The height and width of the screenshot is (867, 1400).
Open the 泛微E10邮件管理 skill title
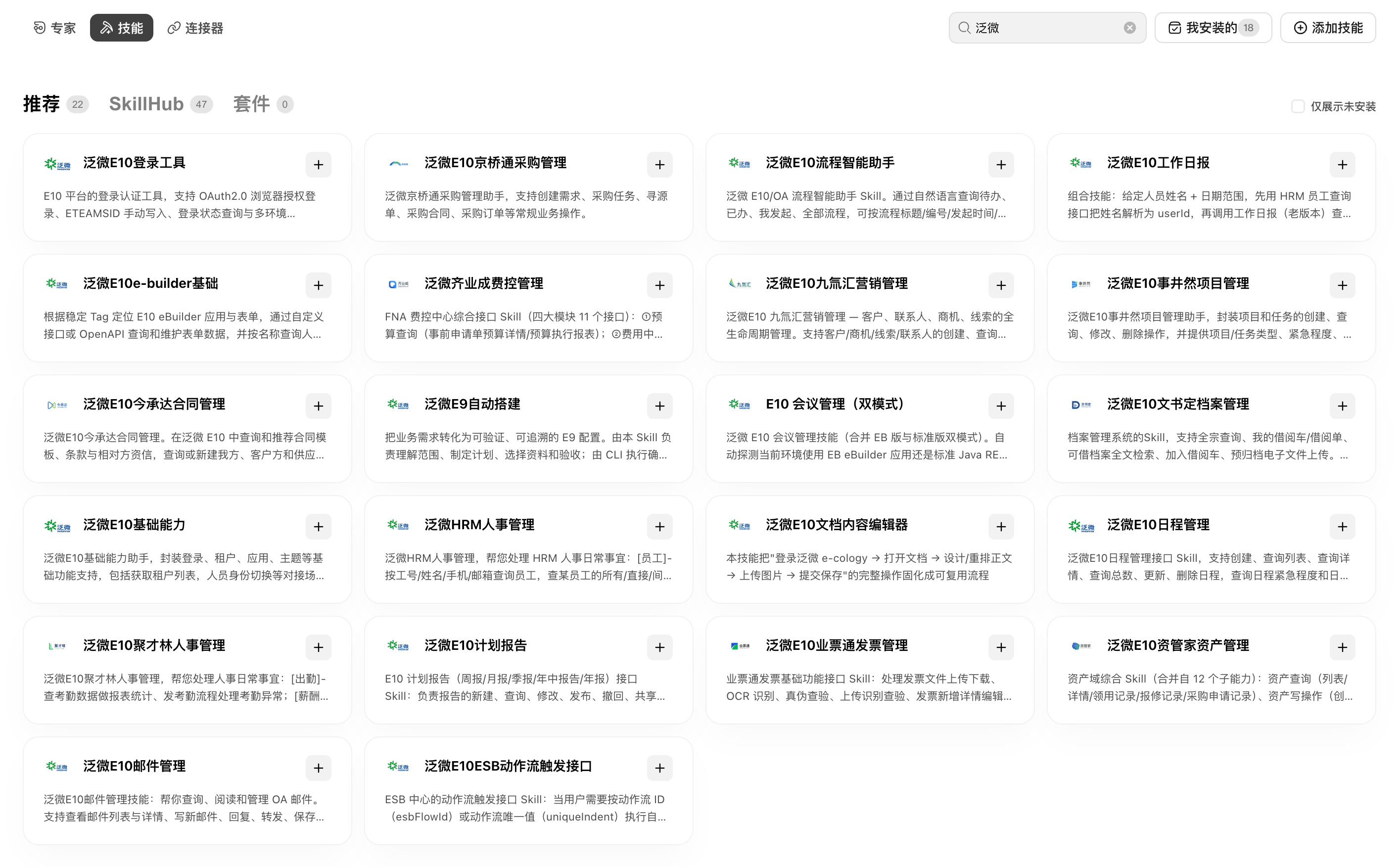(134, 766)
